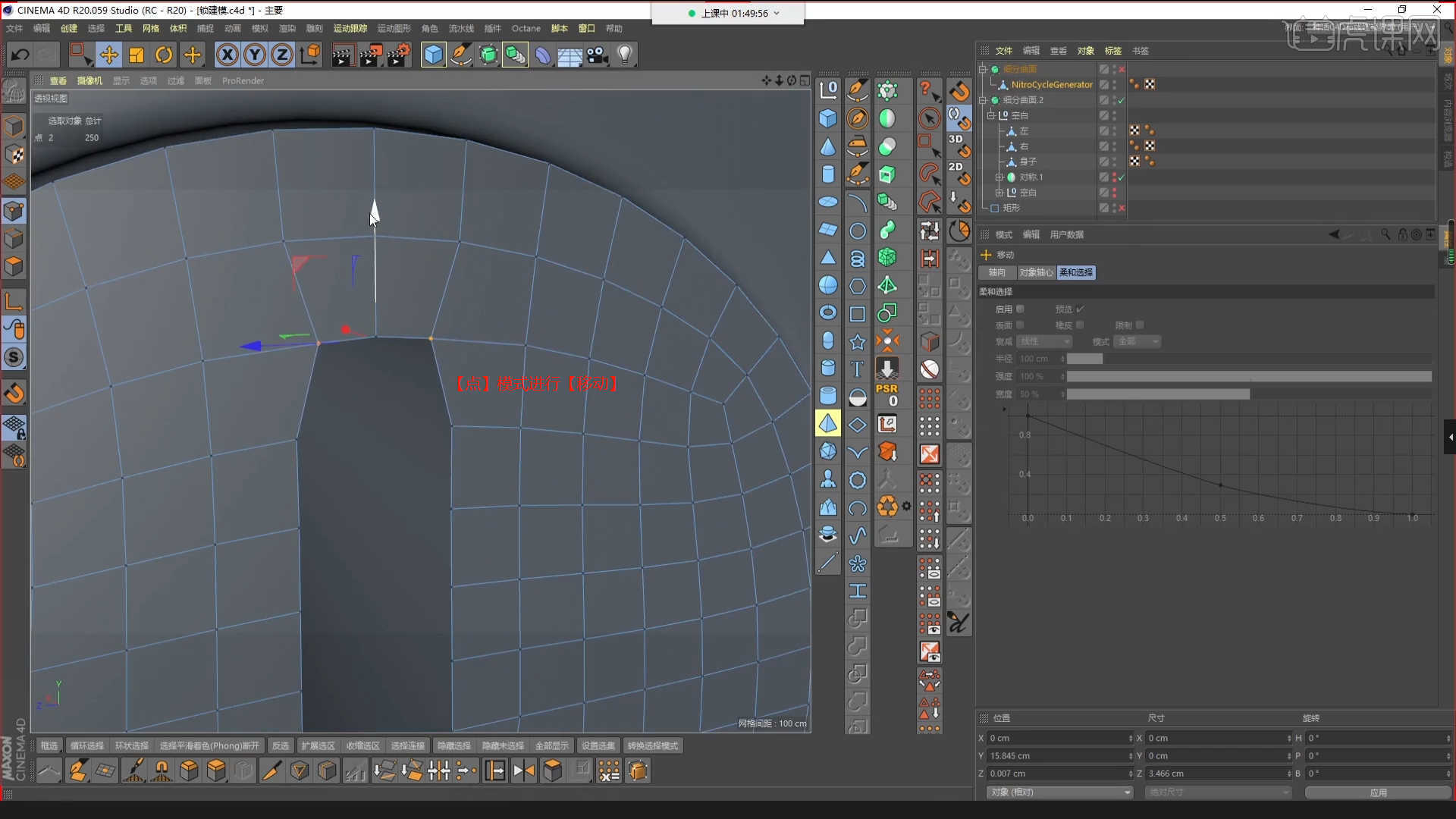Select NitroCycleGenerator object

1051,85
